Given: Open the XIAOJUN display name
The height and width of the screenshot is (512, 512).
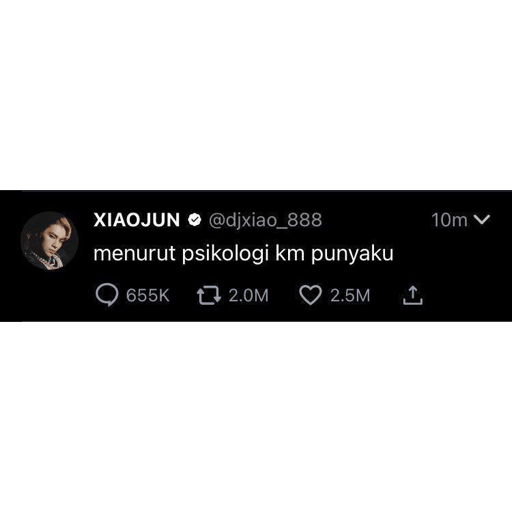Looking at the screenshot, I should point(137,220).
